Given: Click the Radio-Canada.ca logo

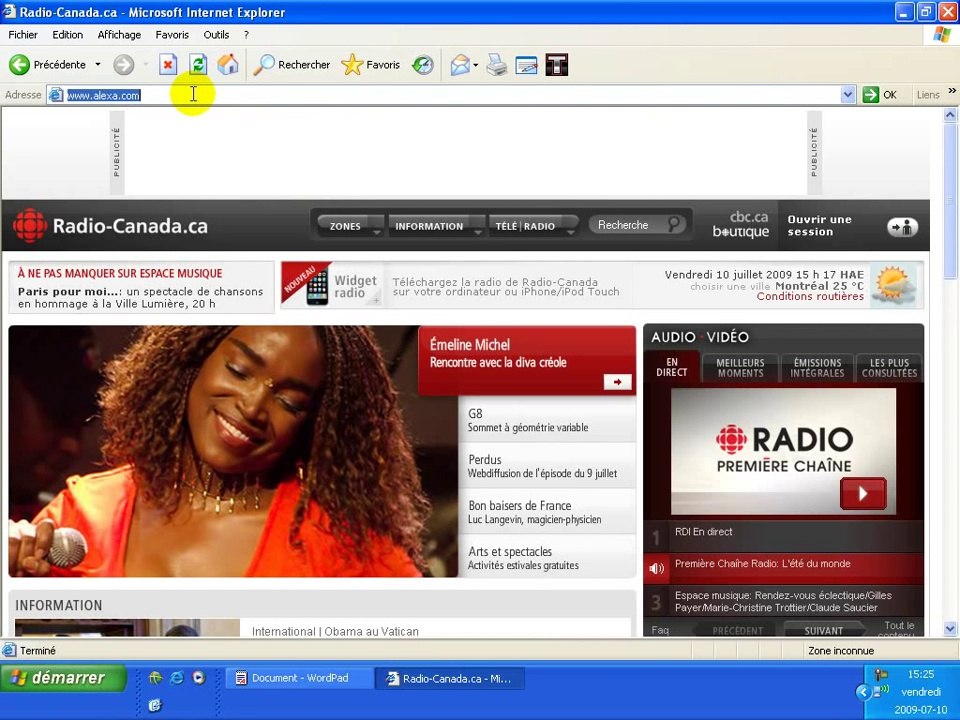Looking at the screenshot, I should (110, 226).
